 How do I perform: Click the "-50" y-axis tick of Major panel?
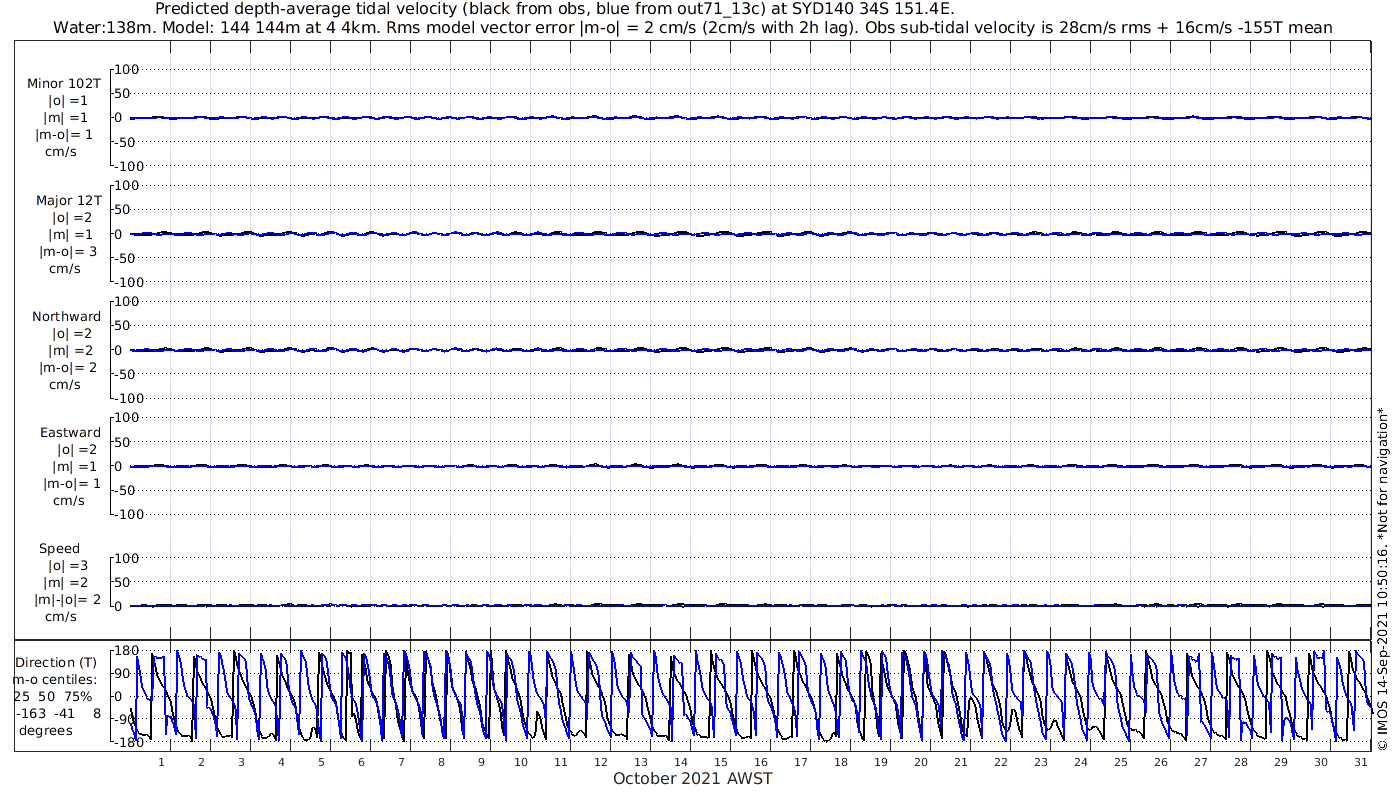tap(126, 258)
